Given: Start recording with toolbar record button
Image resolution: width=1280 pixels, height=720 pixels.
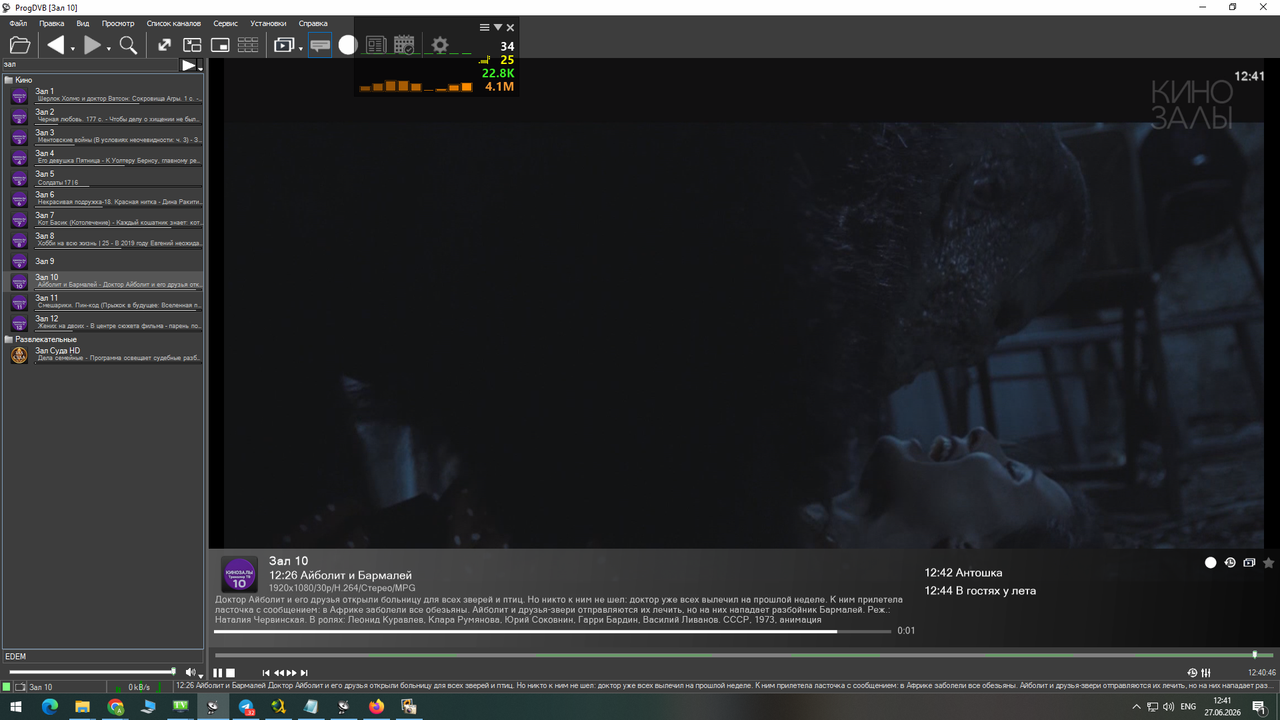Looking at the screenshot, I should coord(348,45).
